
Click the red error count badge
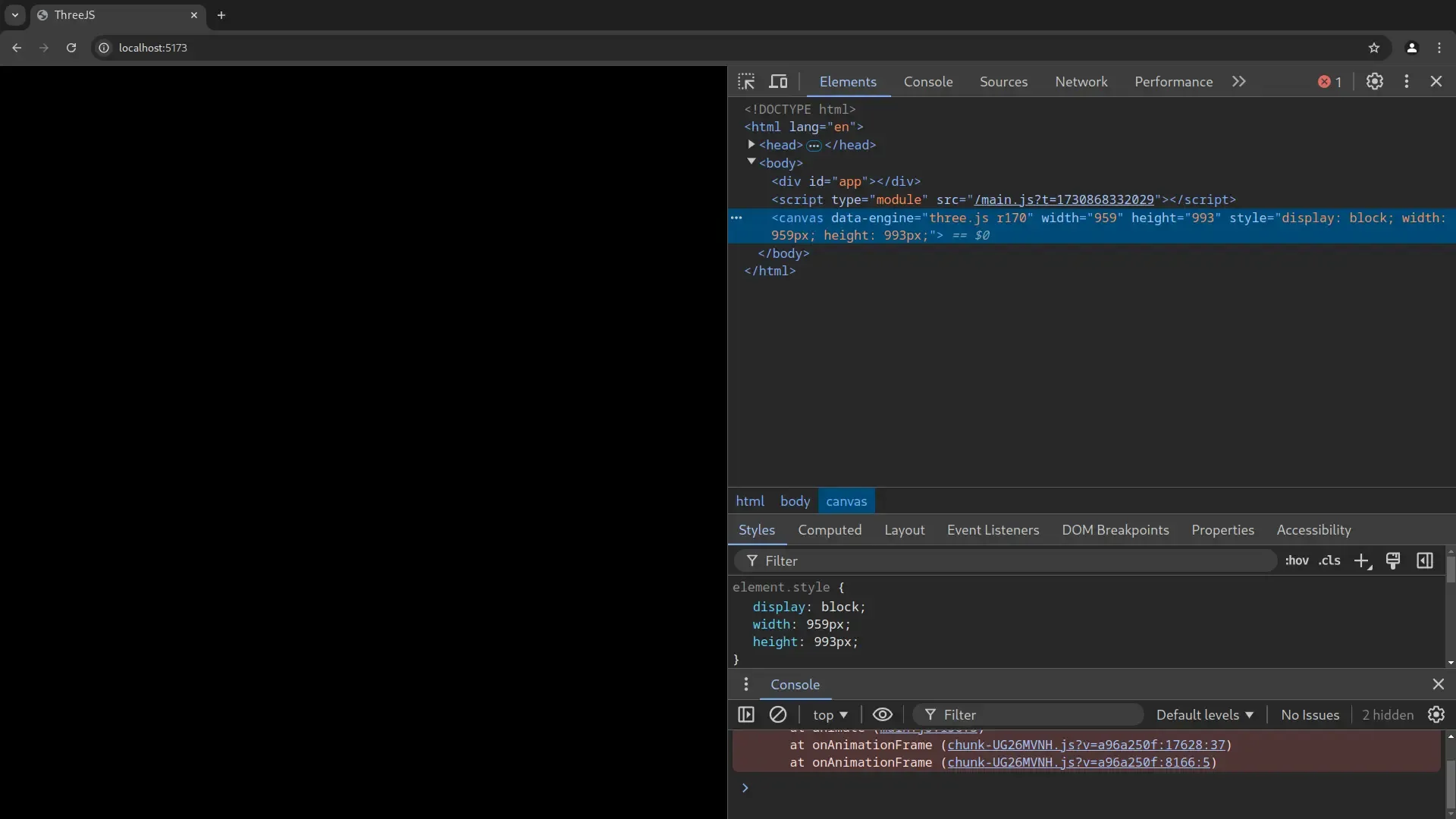click(1330, 82)
